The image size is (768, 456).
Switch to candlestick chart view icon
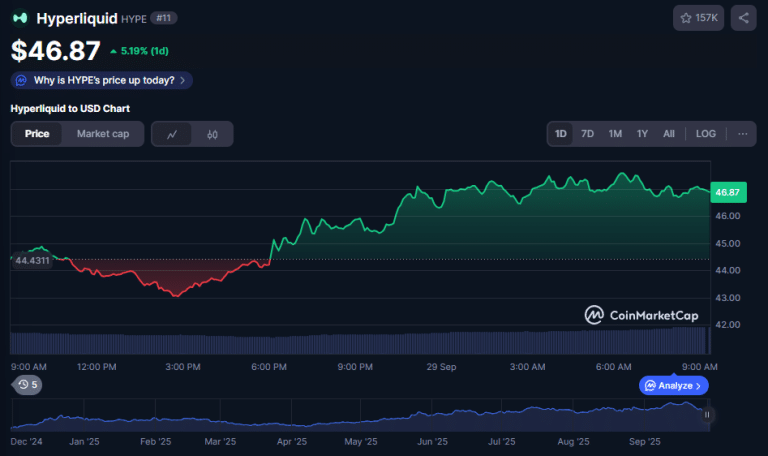click(x=212, y=134)
